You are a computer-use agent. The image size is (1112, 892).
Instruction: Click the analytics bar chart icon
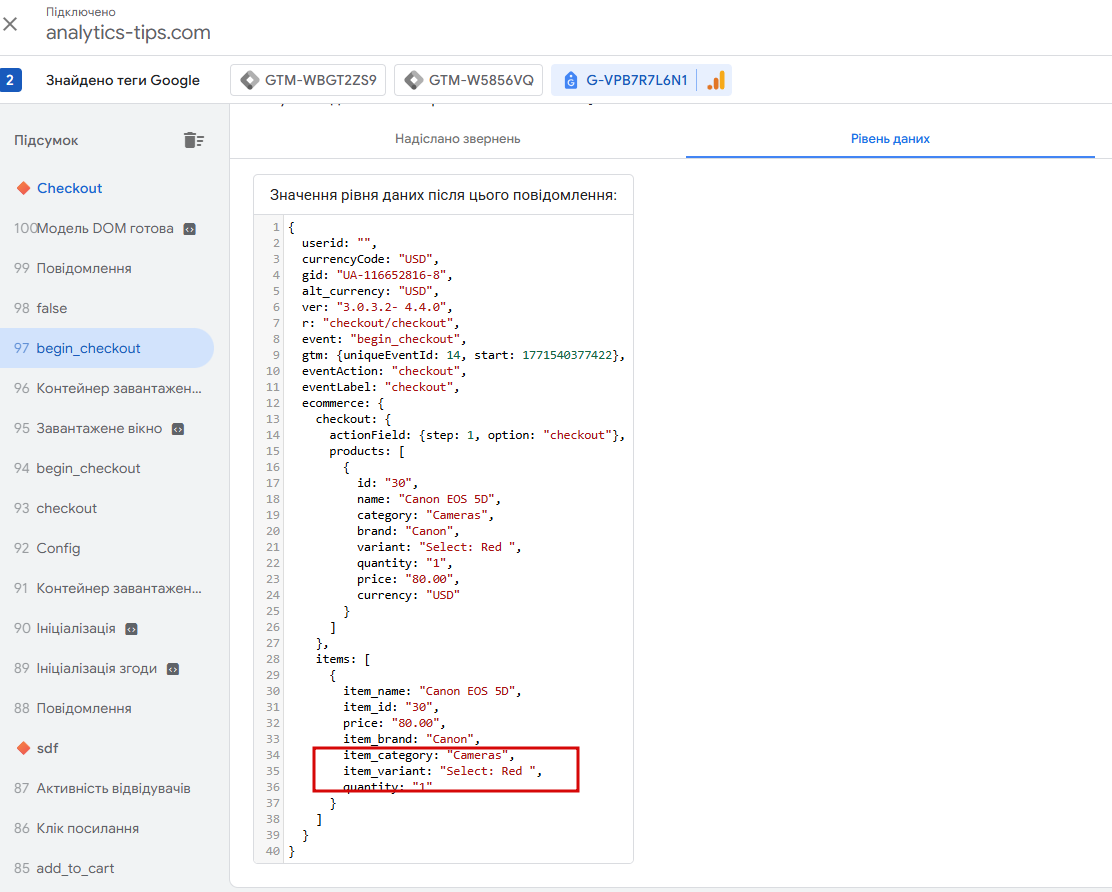point(716,80)
